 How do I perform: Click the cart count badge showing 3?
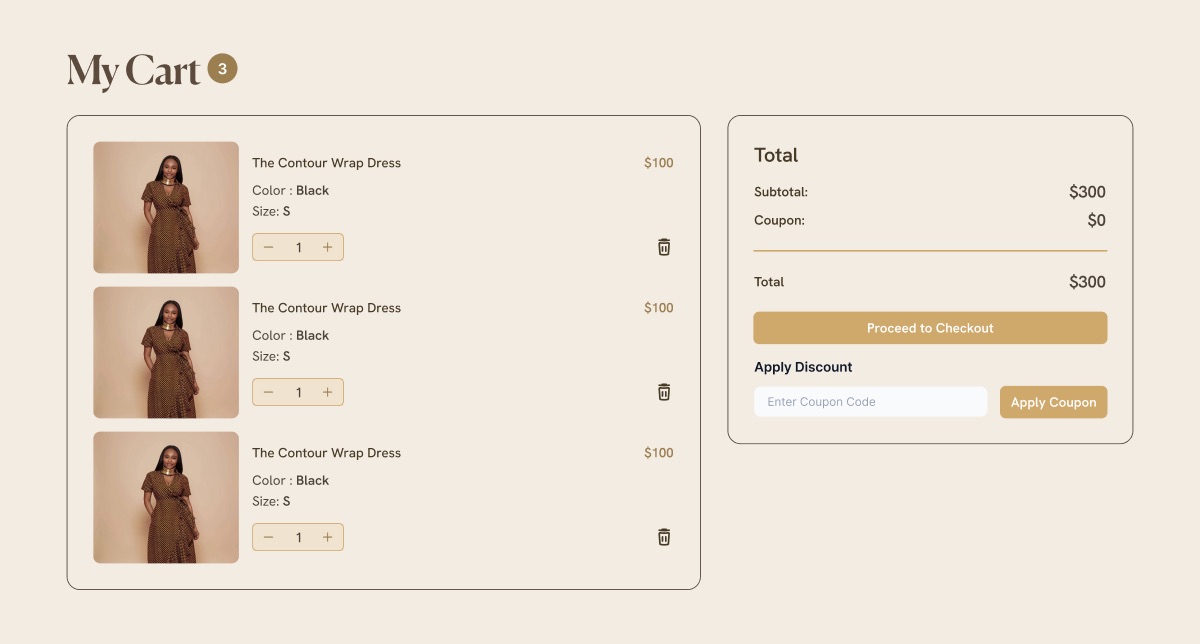(222, 69)
